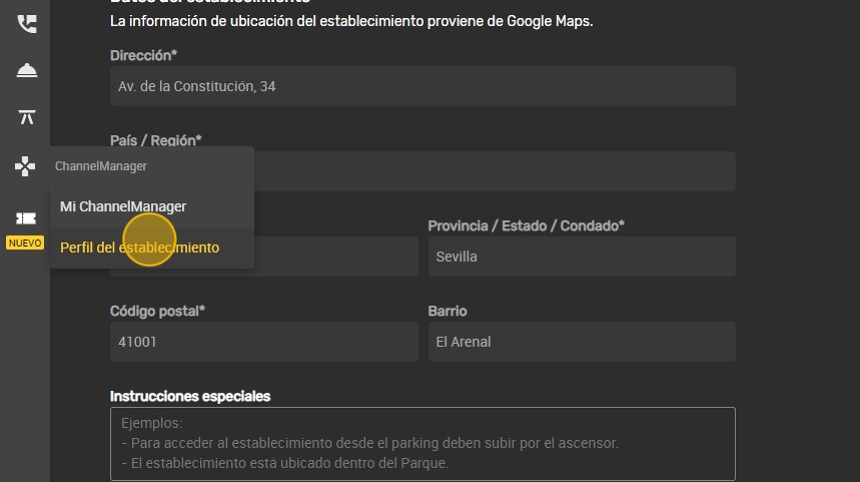Screen dimensions: 860x482
Task: Open the service bell sidebar icon
Action: (x=26, y=70)
